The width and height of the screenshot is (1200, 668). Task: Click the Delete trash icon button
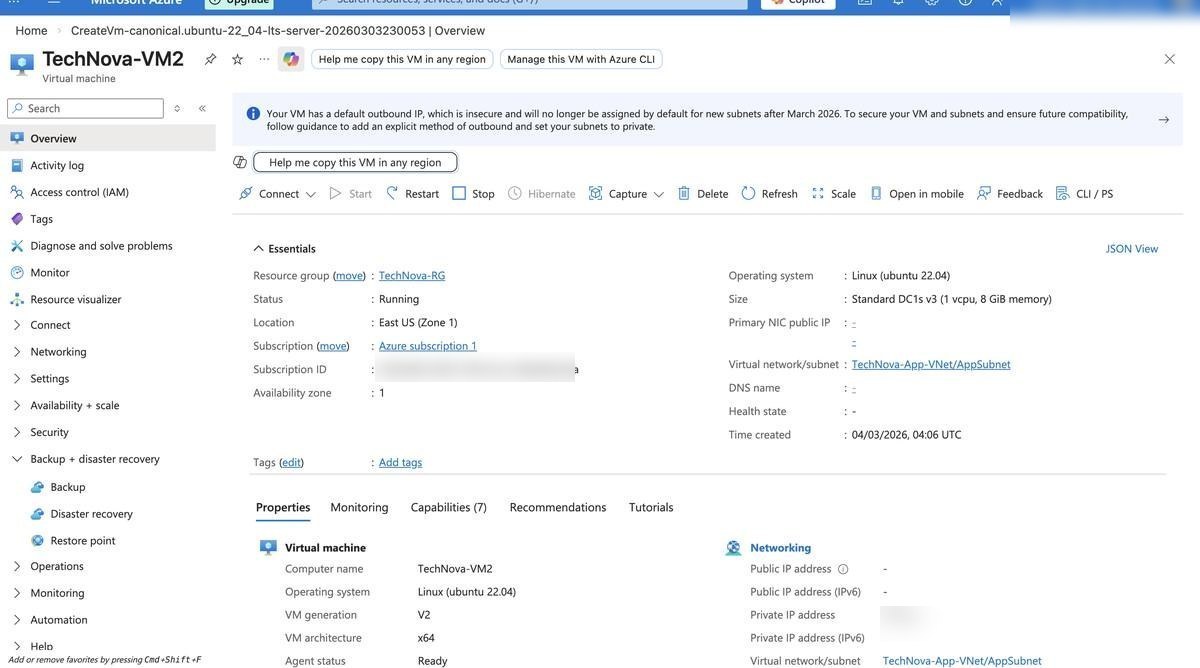coord(703,193)
